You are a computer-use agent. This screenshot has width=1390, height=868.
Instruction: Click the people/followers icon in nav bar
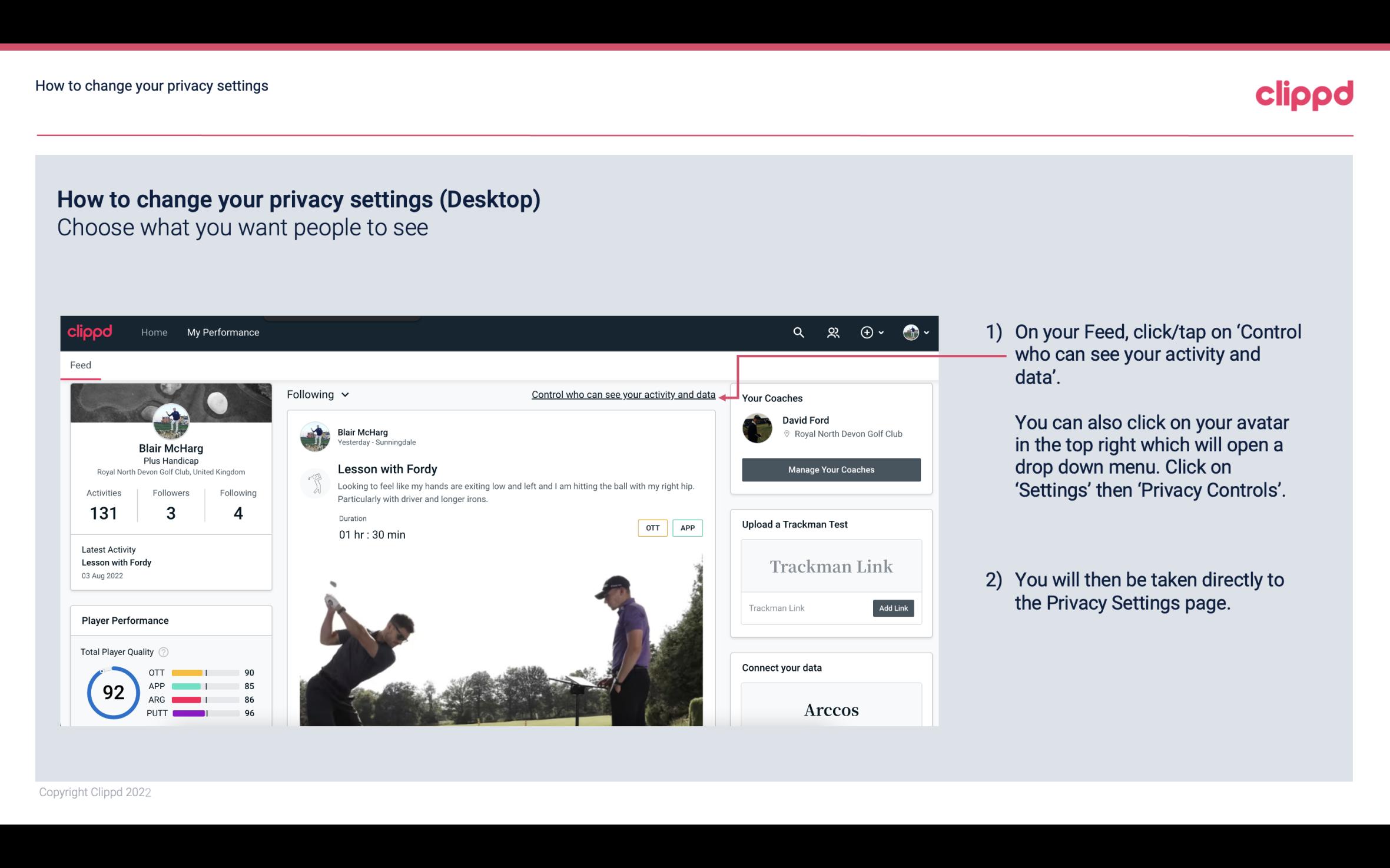[x=833, y=332]
